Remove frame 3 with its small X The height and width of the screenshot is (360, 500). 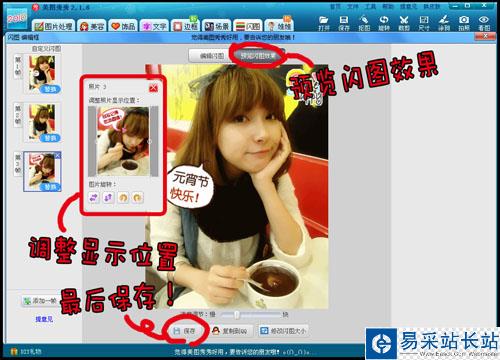(58, 155)
